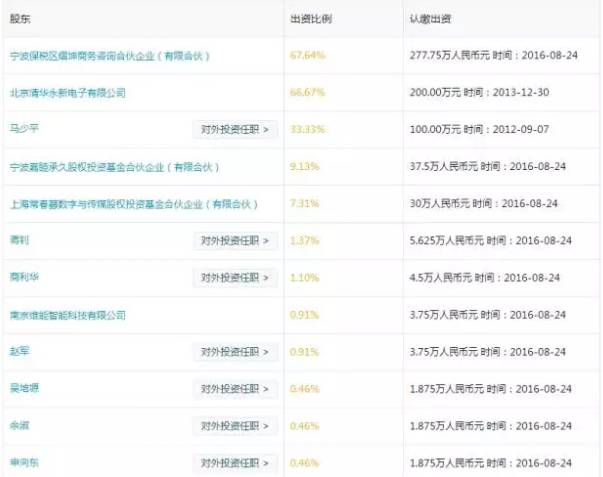Click 对外投资任职 button next to 赵军
This screenshot has width=603, height=477.
pyautogui.click(x=235, y=352)
